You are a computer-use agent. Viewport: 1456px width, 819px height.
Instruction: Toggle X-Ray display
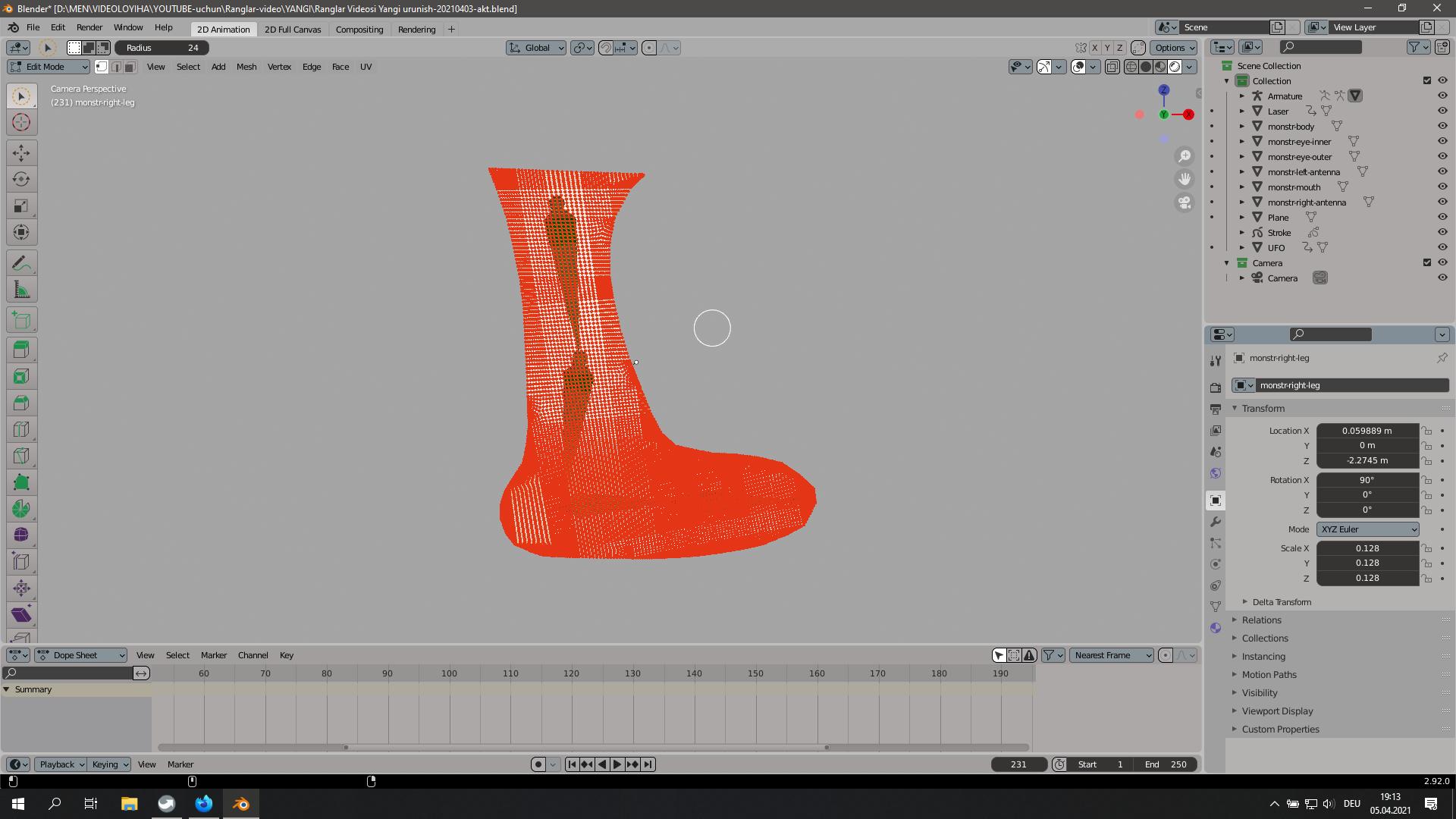pos(1112,67)
